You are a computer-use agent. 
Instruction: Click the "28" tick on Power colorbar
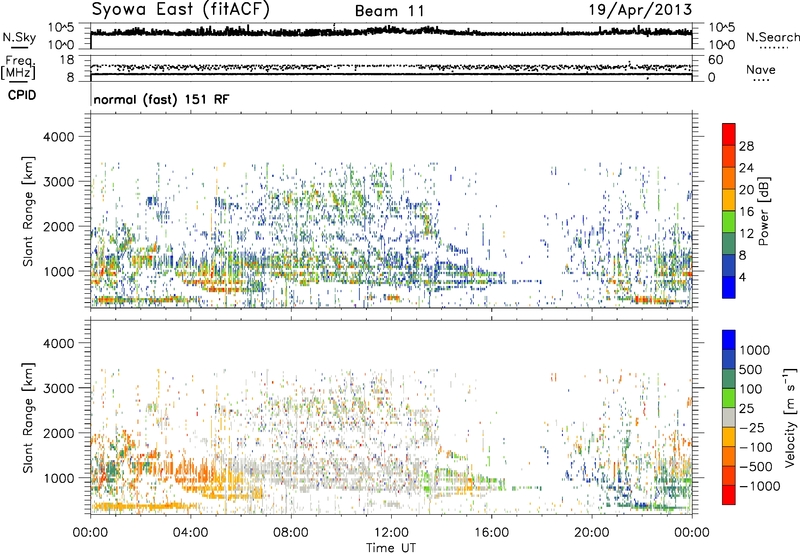pyautogui.click(x=746, y=146)
